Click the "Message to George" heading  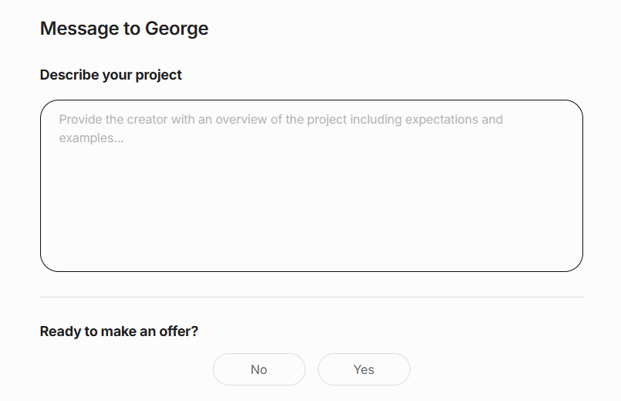pyautogui.click(x=124, y=28)
